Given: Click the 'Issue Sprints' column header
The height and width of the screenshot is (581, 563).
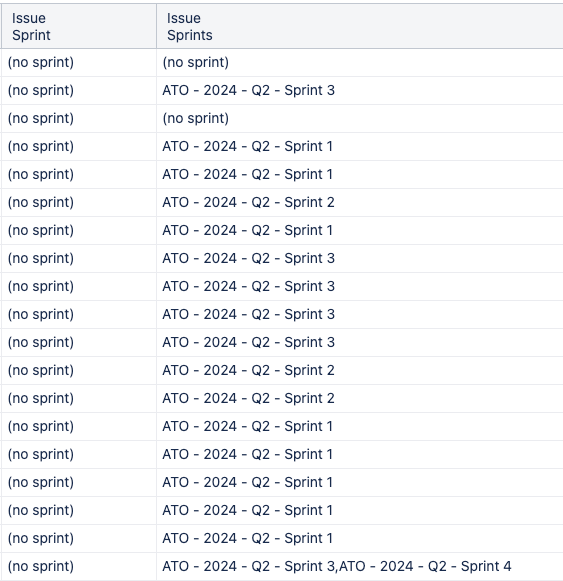Looking at the screenshot, I should point(360,26).
